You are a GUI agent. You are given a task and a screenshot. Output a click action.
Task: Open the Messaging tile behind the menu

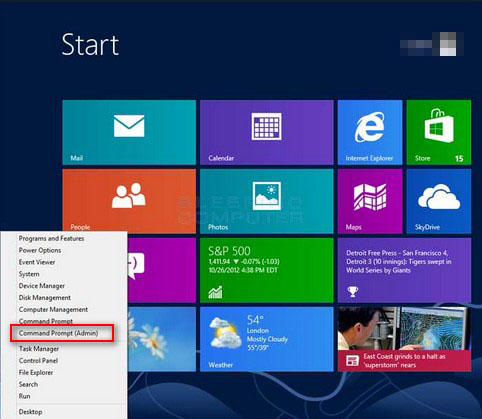pyautogui.click(x=162, y=270)
